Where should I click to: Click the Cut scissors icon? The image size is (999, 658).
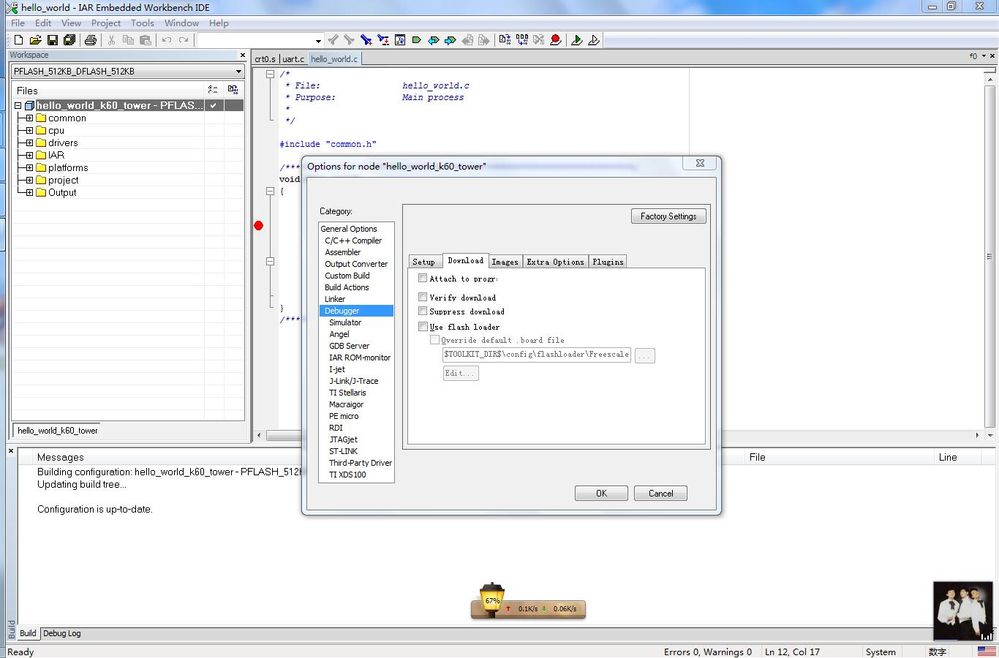[x=111, y=40]
